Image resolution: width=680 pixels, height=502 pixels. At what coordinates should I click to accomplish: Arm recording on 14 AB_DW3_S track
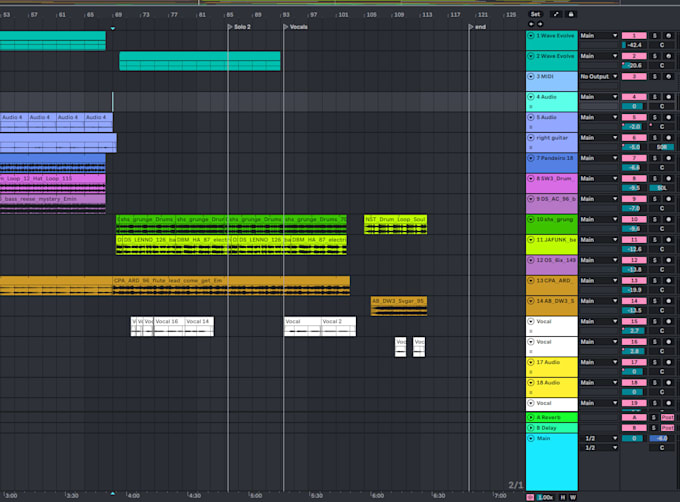(x=668, y=300)
